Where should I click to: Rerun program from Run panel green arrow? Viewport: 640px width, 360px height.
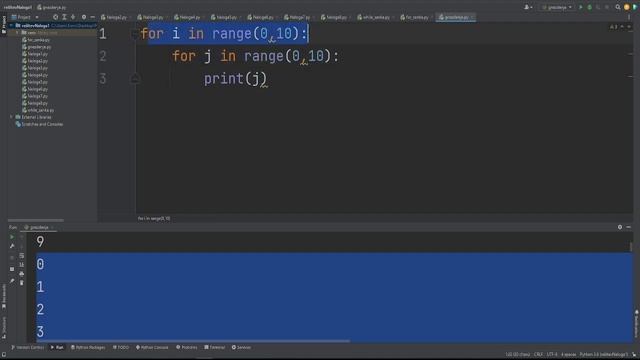click(12, 237)
